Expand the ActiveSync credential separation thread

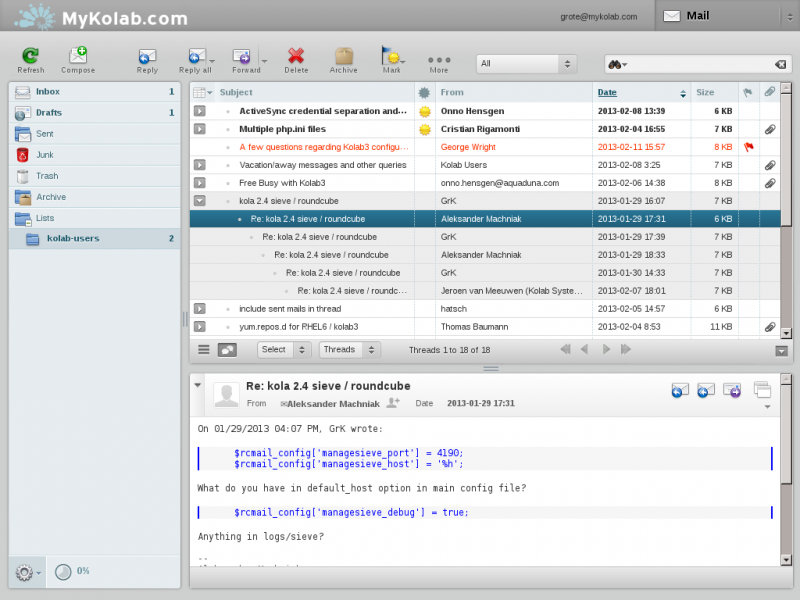(199, 111)
